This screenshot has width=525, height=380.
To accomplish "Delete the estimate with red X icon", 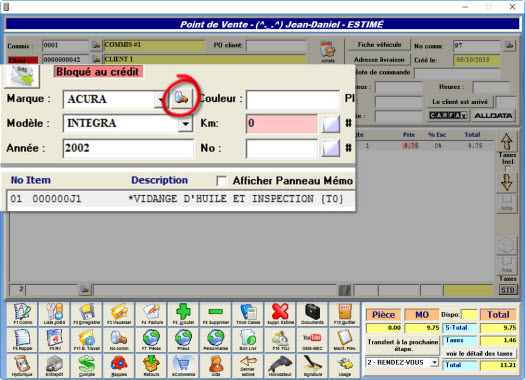I will [280, 314].
